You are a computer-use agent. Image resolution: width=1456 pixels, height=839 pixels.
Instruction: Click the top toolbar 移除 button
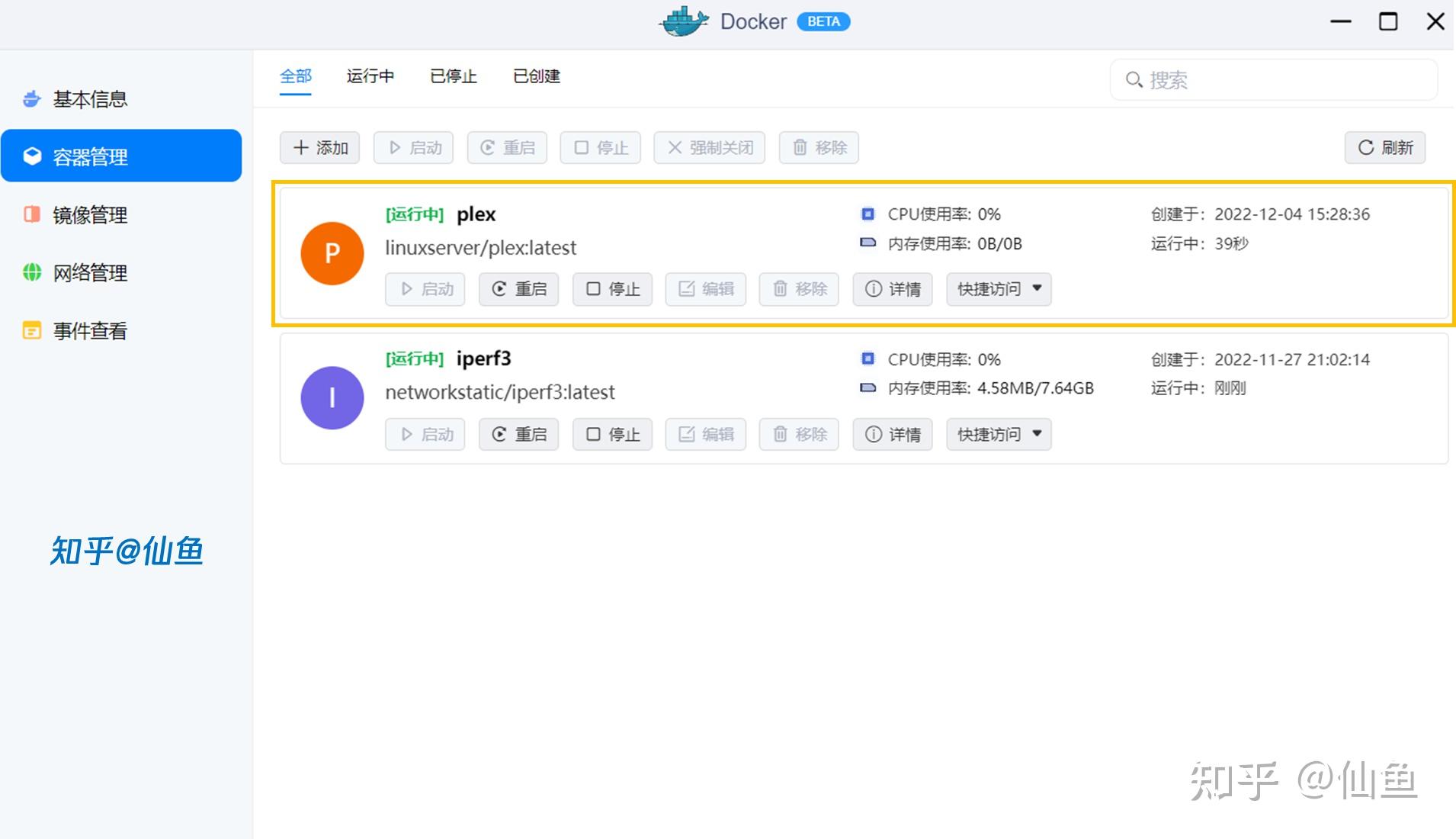point(819,147)
